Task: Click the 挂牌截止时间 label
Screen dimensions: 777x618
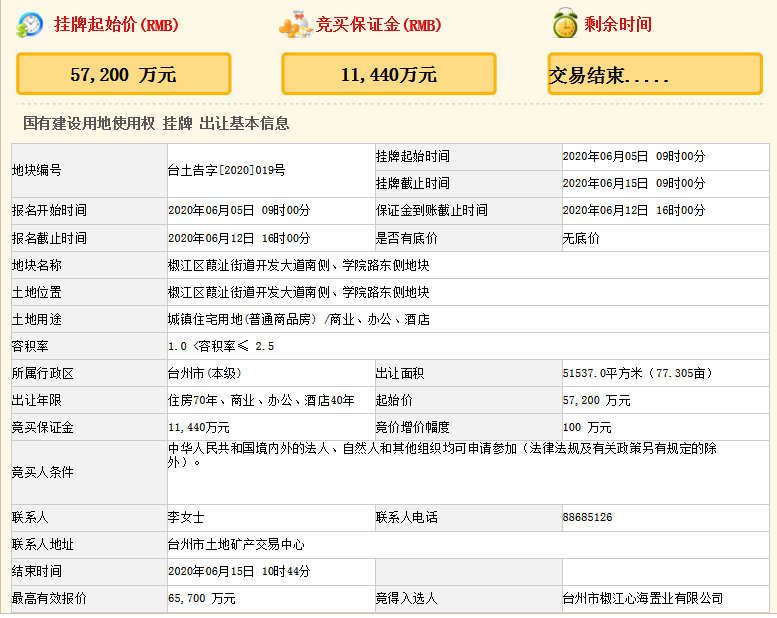Action: [413, 184]
